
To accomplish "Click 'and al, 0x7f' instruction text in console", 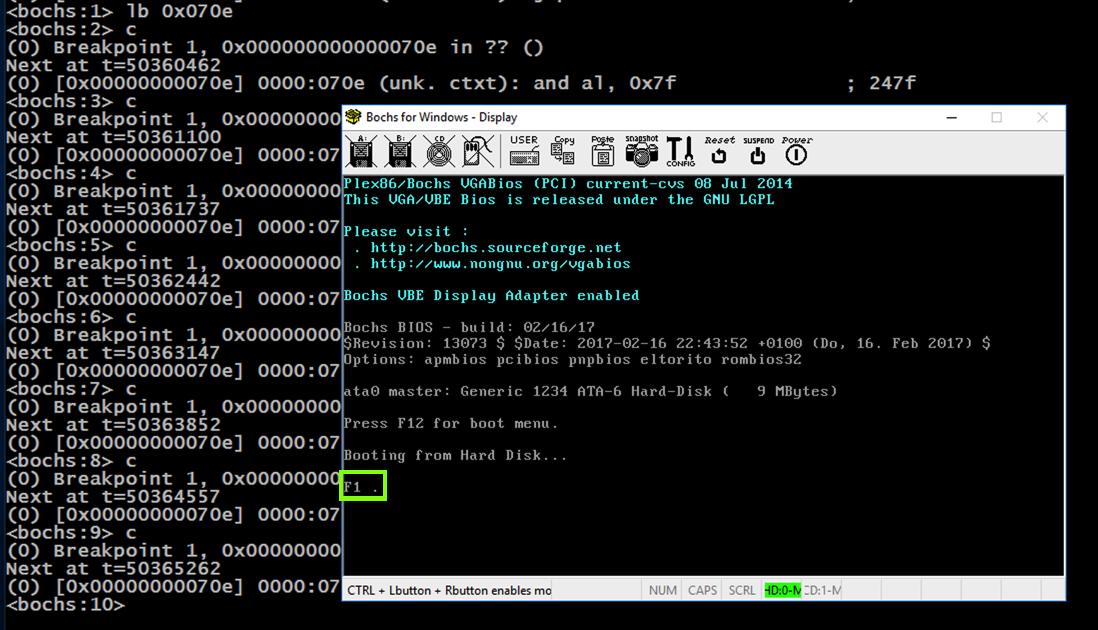I will [605, 83].
